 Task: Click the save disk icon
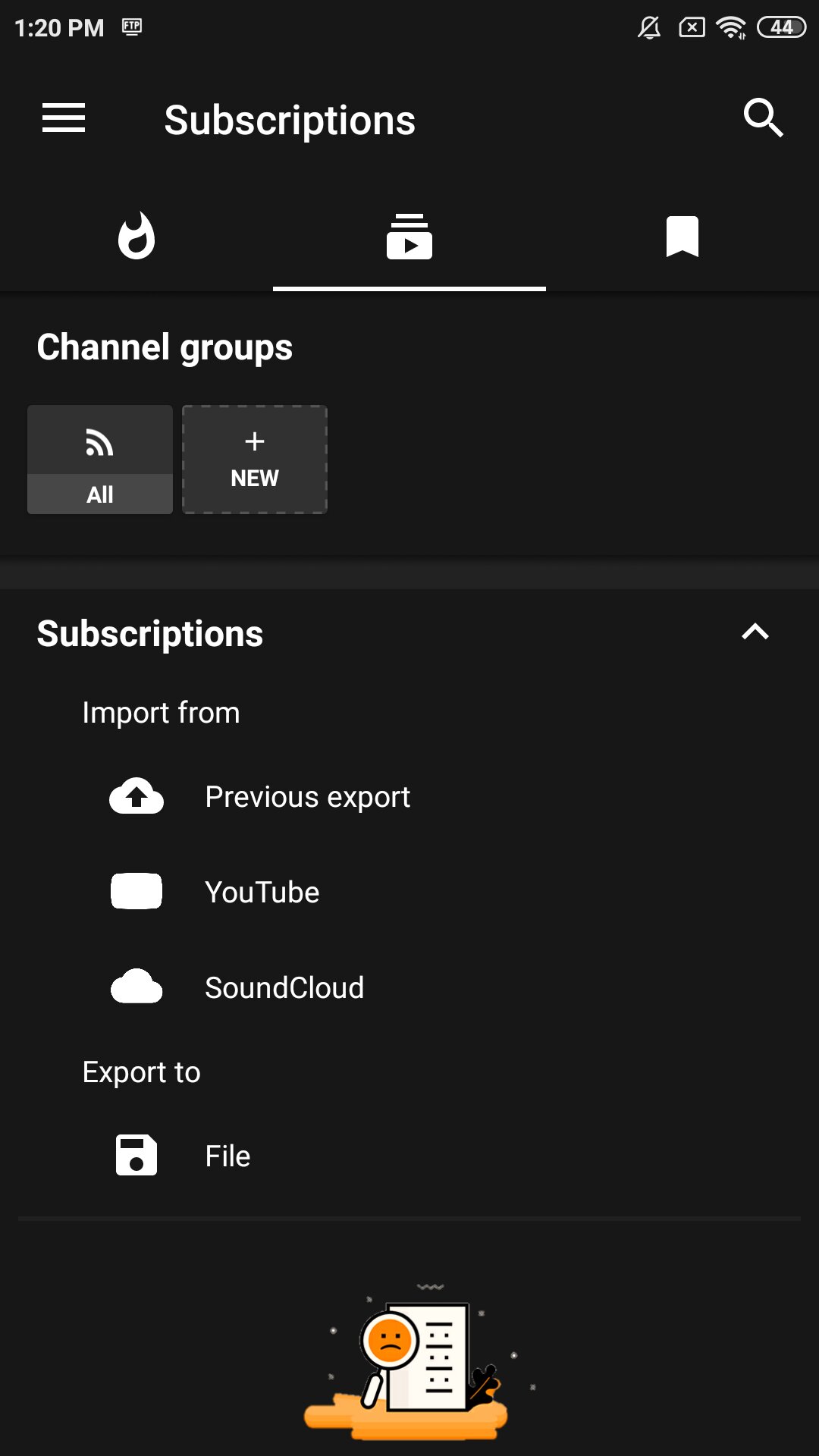tap(136, 1155)
